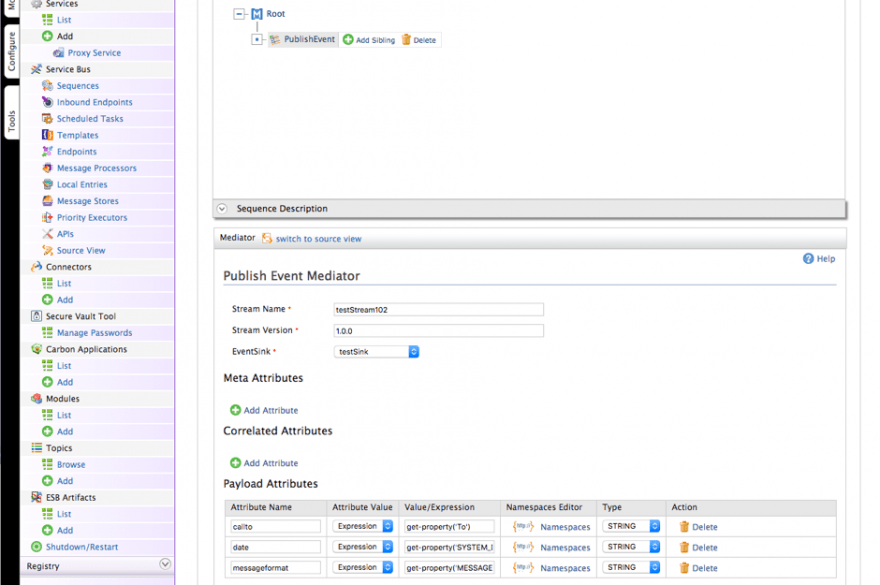
Task: Expand the Sequence Description section
Action: tap(220, 208)
